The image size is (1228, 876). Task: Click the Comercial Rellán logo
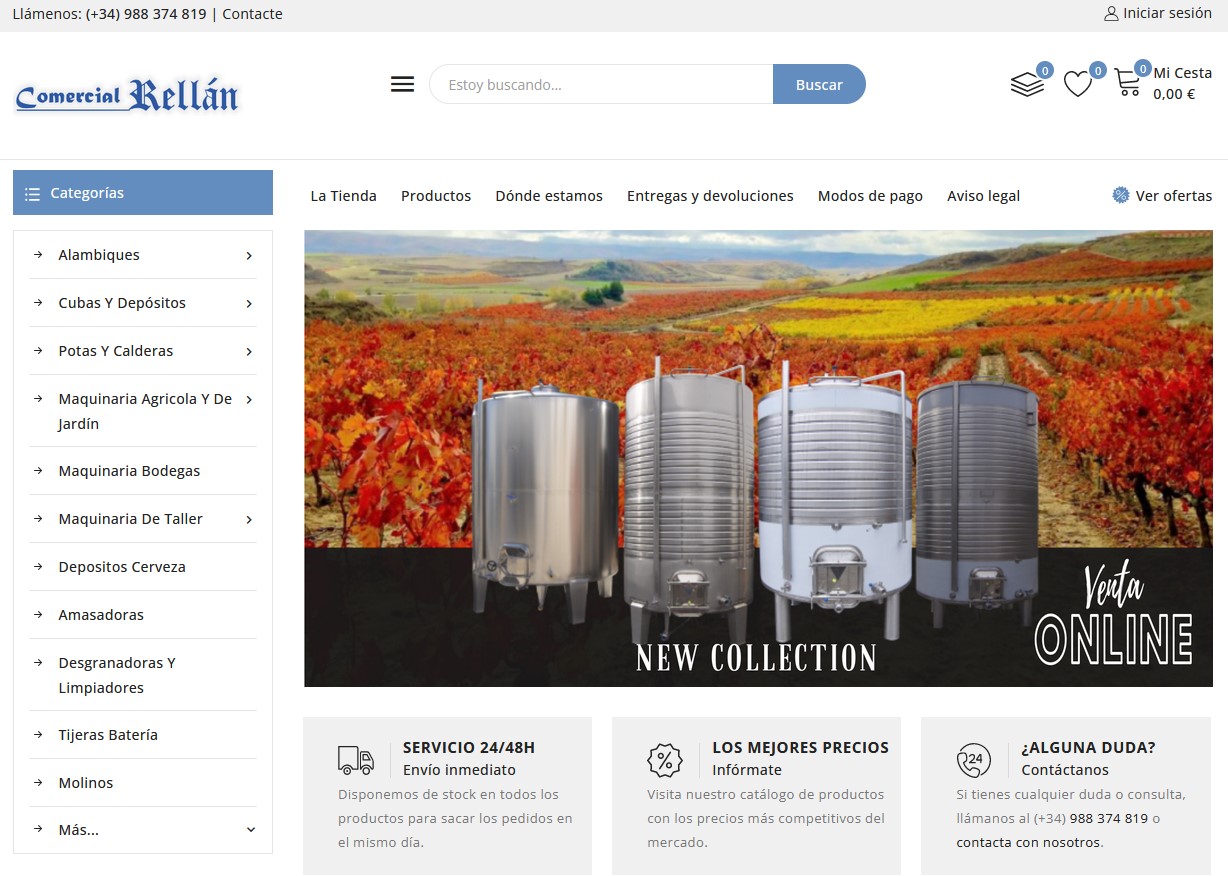[x=127, y=96]
